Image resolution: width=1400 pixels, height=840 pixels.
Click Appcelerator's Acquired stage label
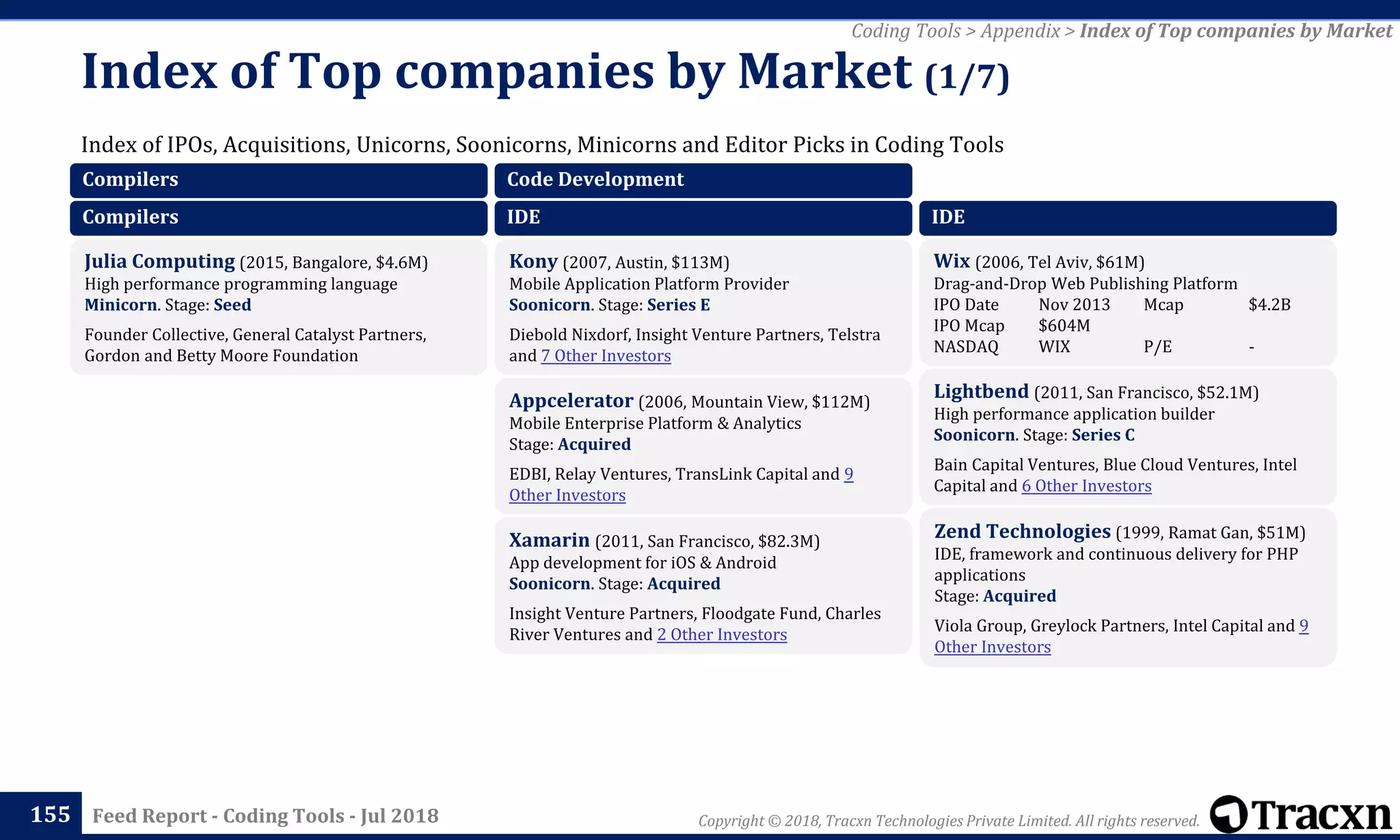594,445
